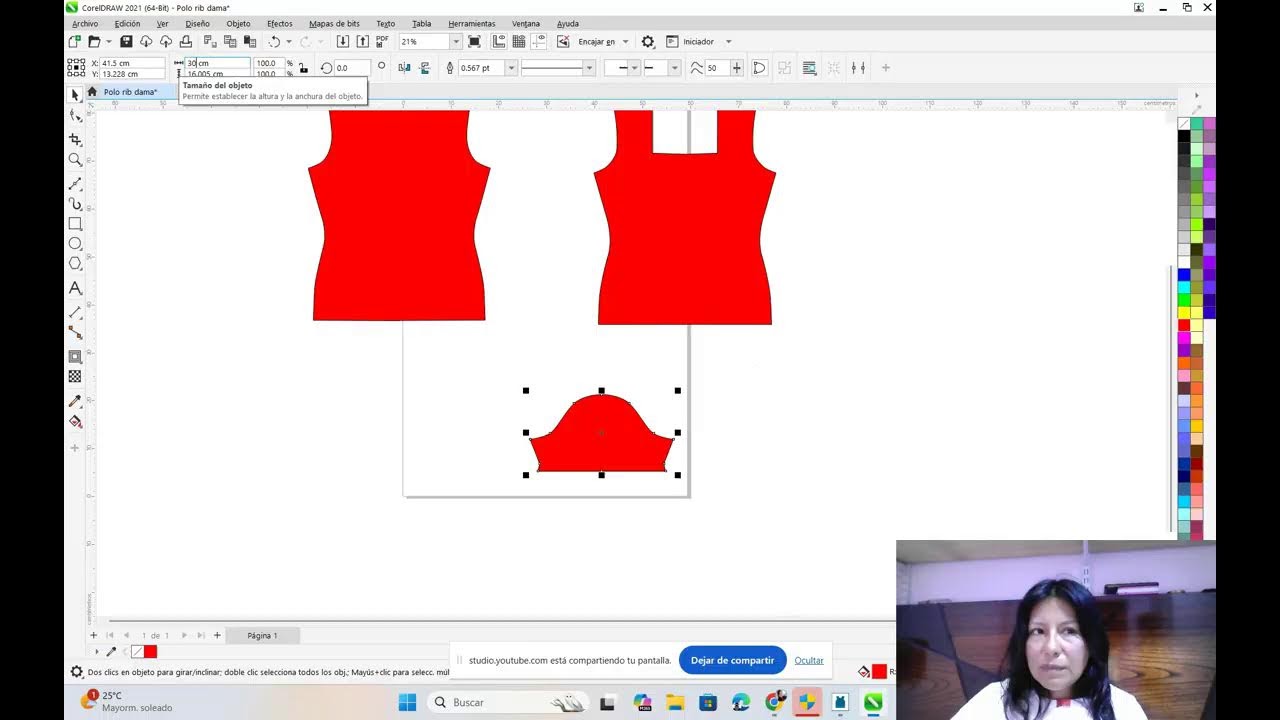The height and width of the screenshot is (720, 1280).
Task: Pick the cyan swatch in color palette
Action: (1184, 286)
